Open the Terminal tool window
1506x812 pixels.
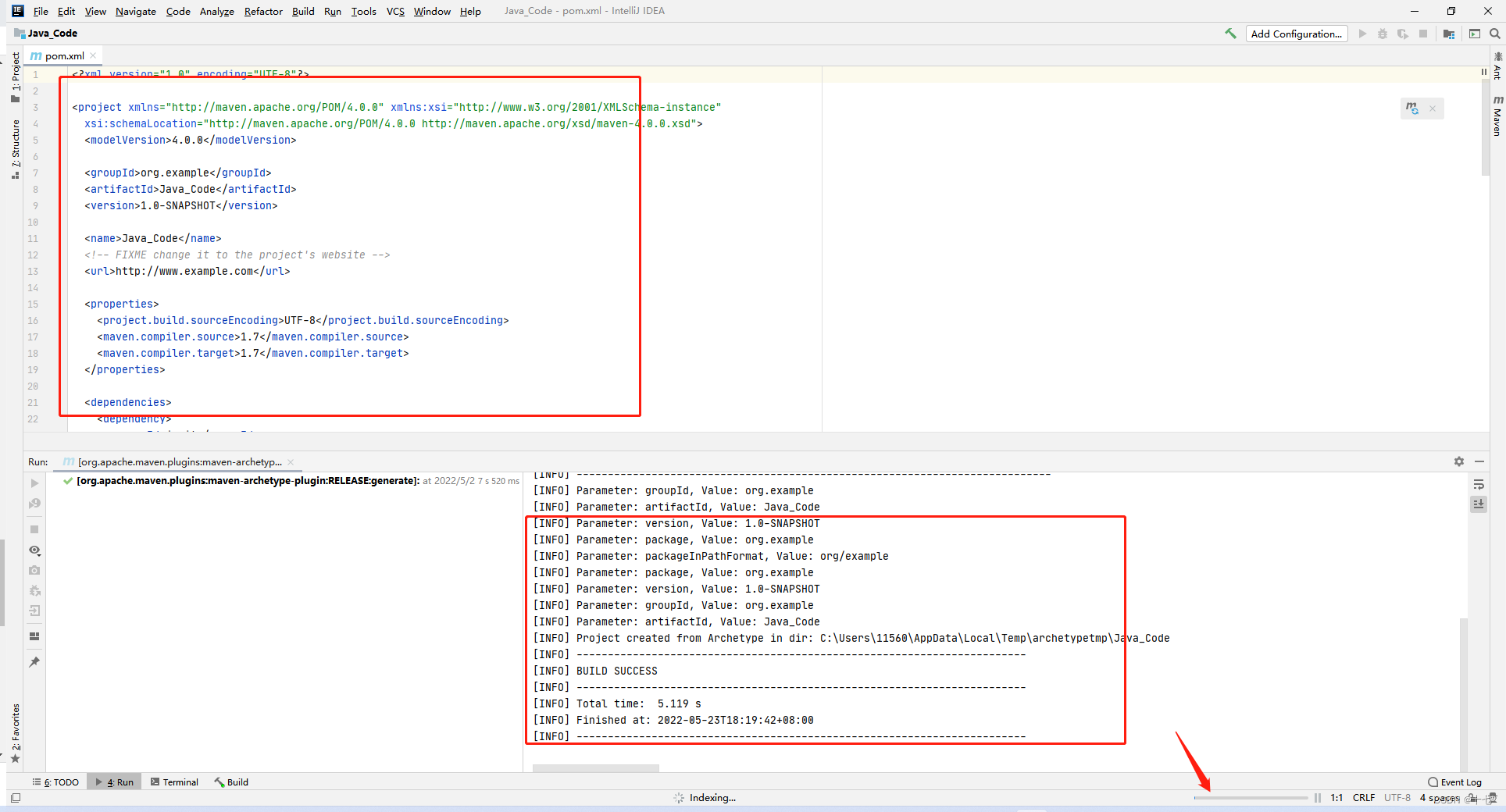point(174,782)
